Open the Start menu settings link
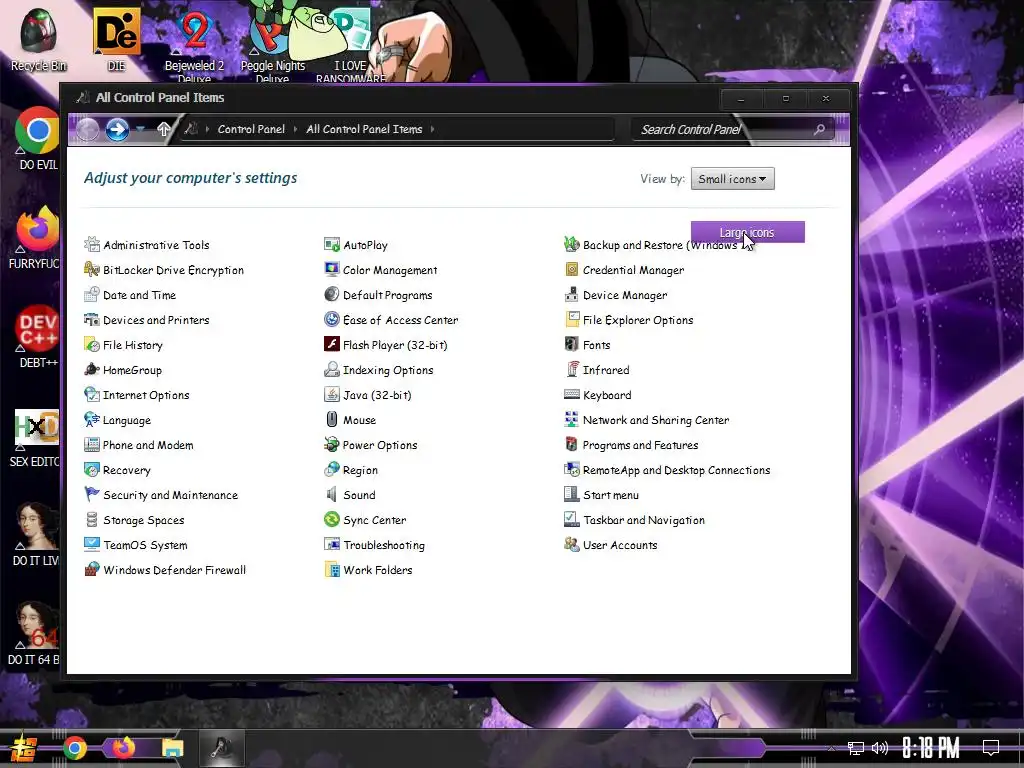Image resolution: width=1024 pixels, height=768 pixels. point(611,495)
